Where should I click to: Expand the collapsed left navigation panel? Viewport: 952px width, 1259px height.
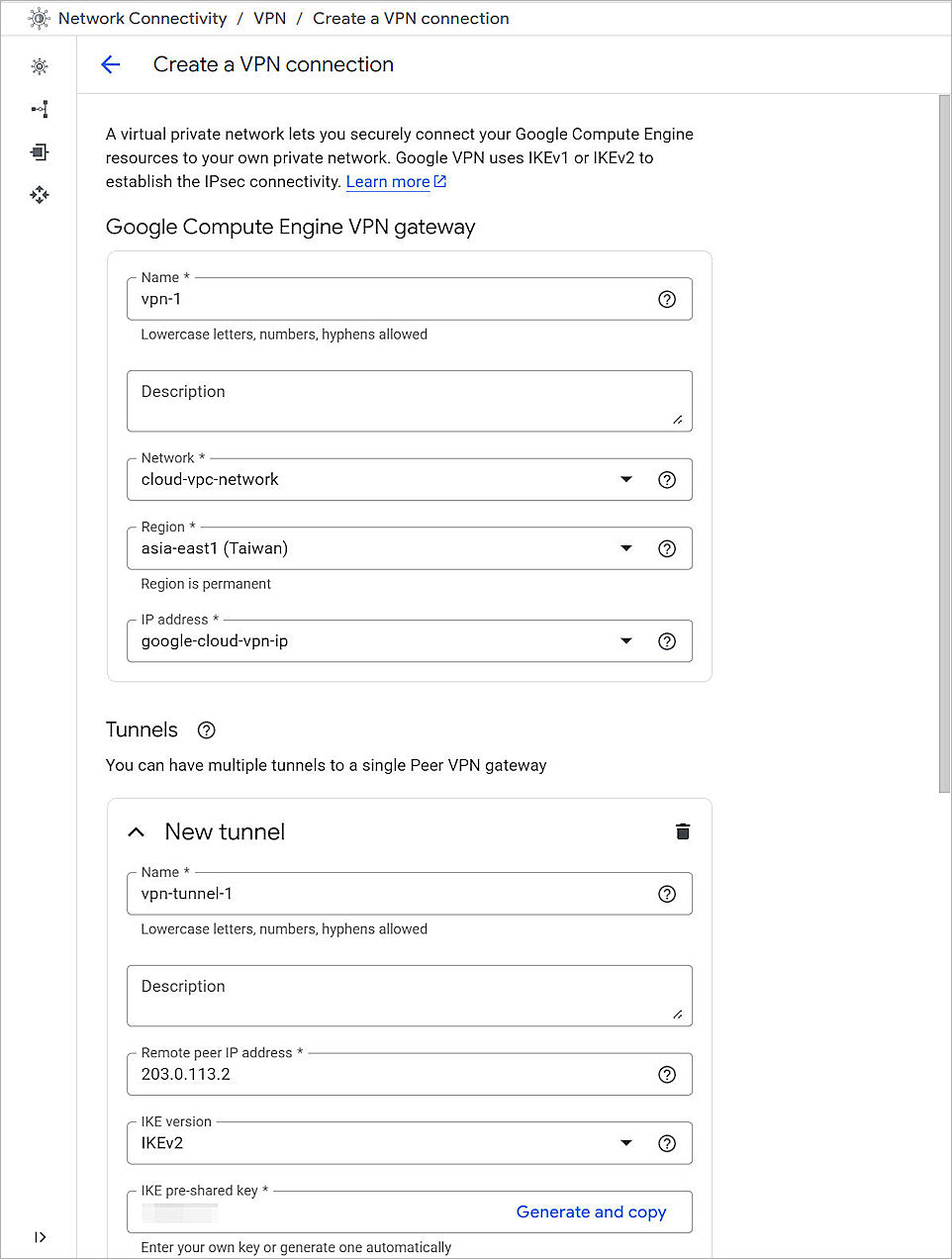[x=40, y=1236]
